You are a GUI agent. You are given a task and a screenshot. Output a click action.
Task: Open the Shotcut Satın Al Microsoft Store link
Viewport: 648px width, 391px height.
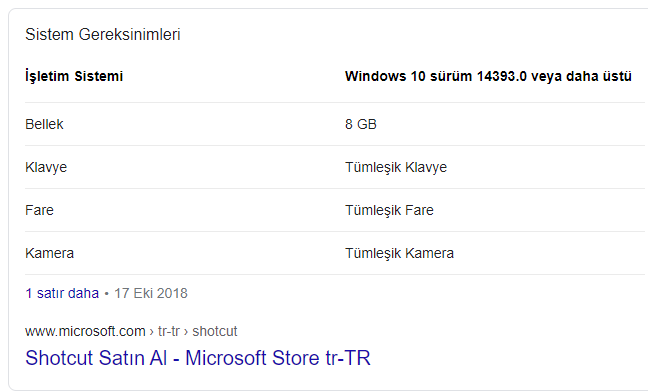(198, 358)
